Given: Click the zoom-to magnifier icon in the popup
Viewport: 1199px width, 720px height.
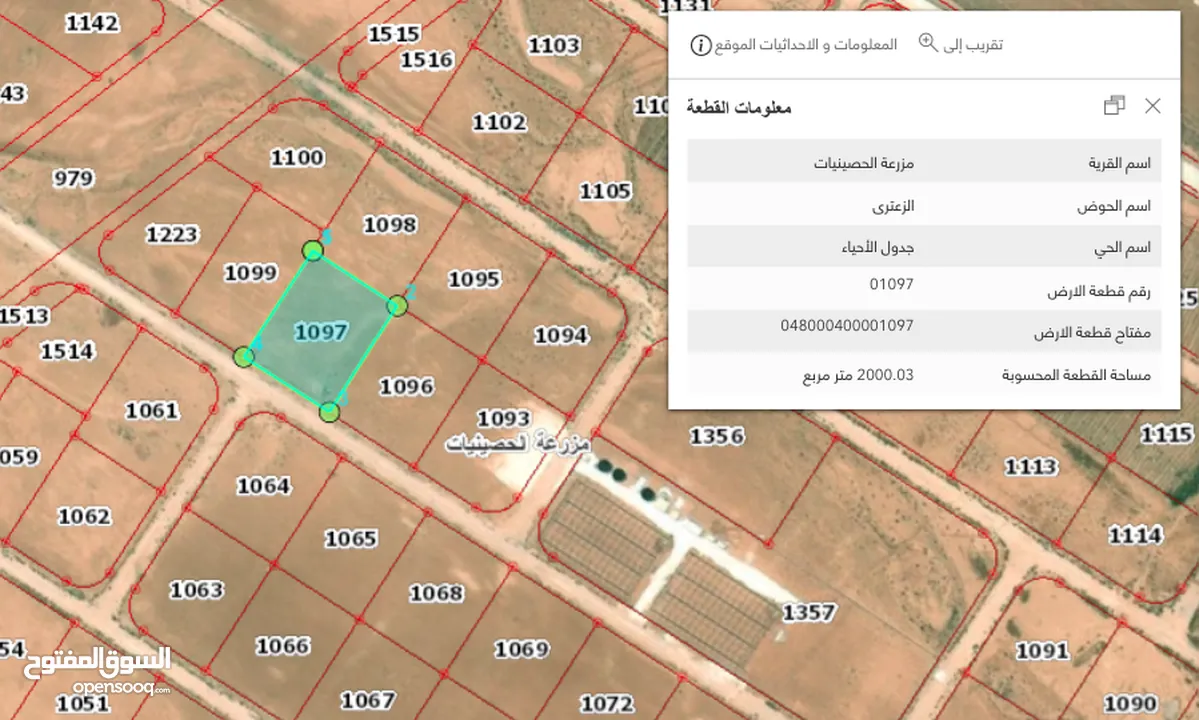Looking at the screenshot, I should click(928, 43).
